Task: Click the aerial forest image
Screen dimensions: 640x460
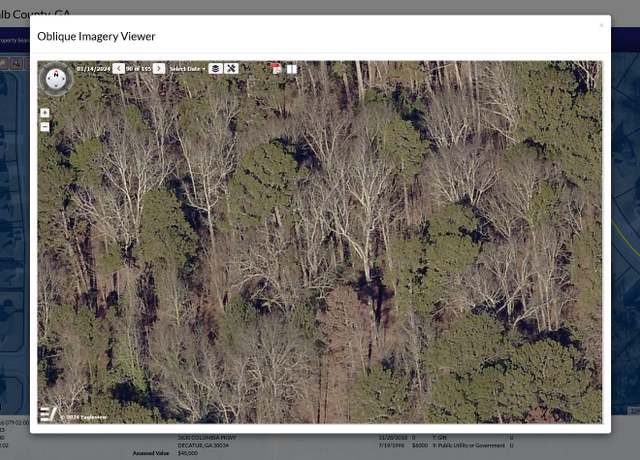Action: tap(320, 242)
